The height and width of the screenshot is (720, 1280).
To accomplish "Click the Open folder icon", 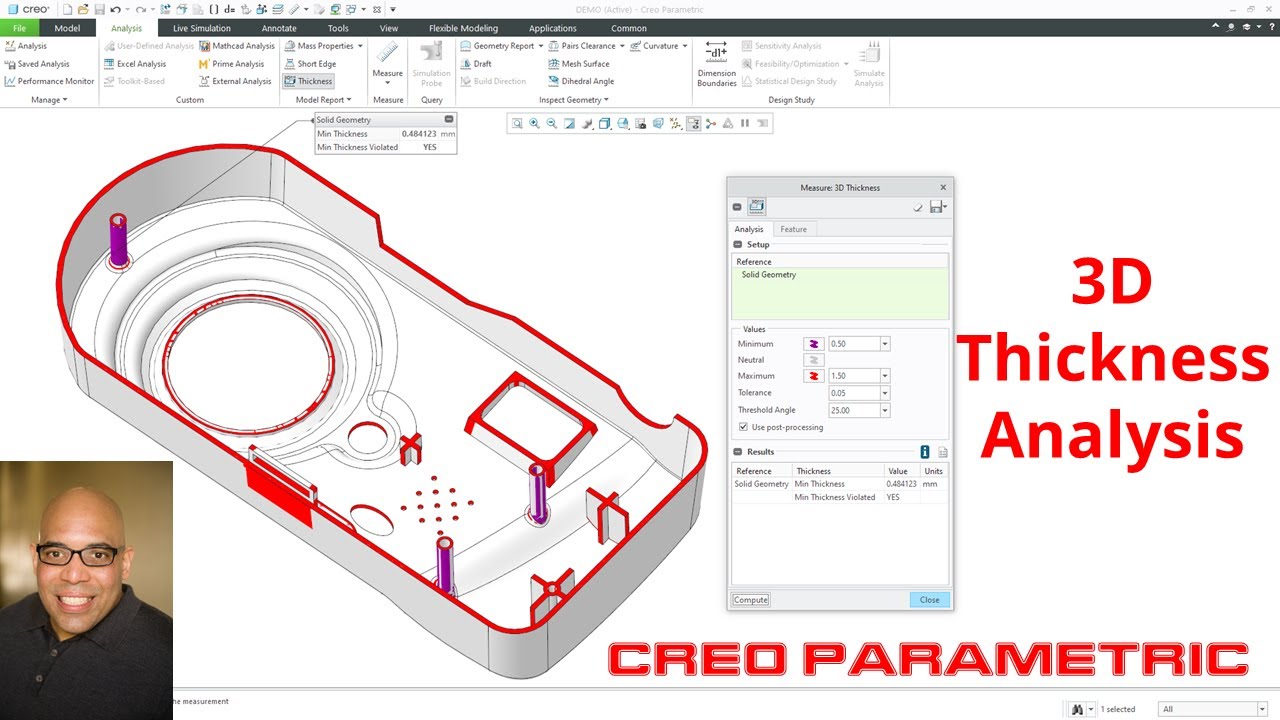I will point(82,9).
